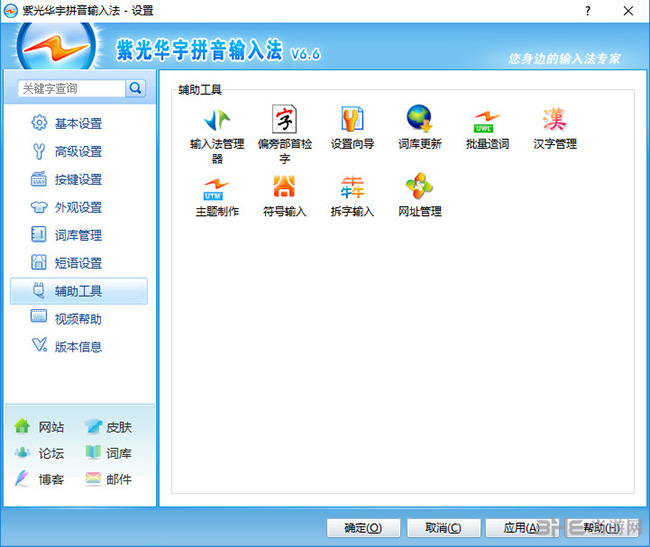This screenshot has height=547, width=650.
Task: Select 高级设置 in the sidebar
Action: (x=79, y=151)
